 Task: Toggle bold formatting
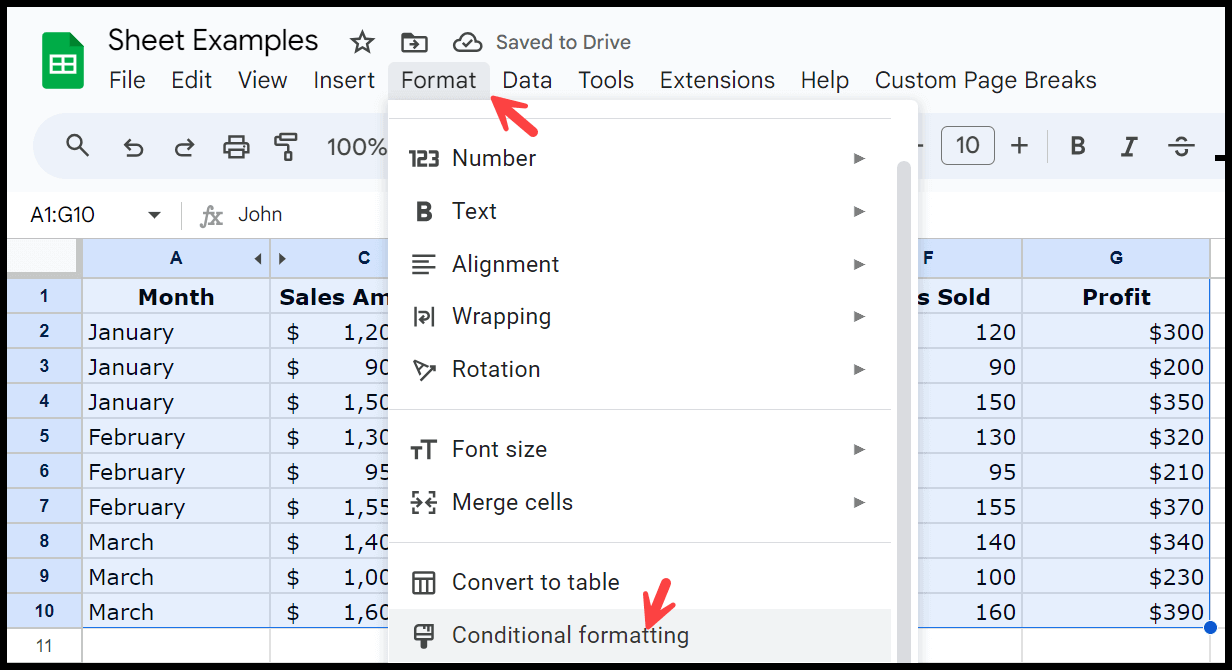click(1078, 146)
